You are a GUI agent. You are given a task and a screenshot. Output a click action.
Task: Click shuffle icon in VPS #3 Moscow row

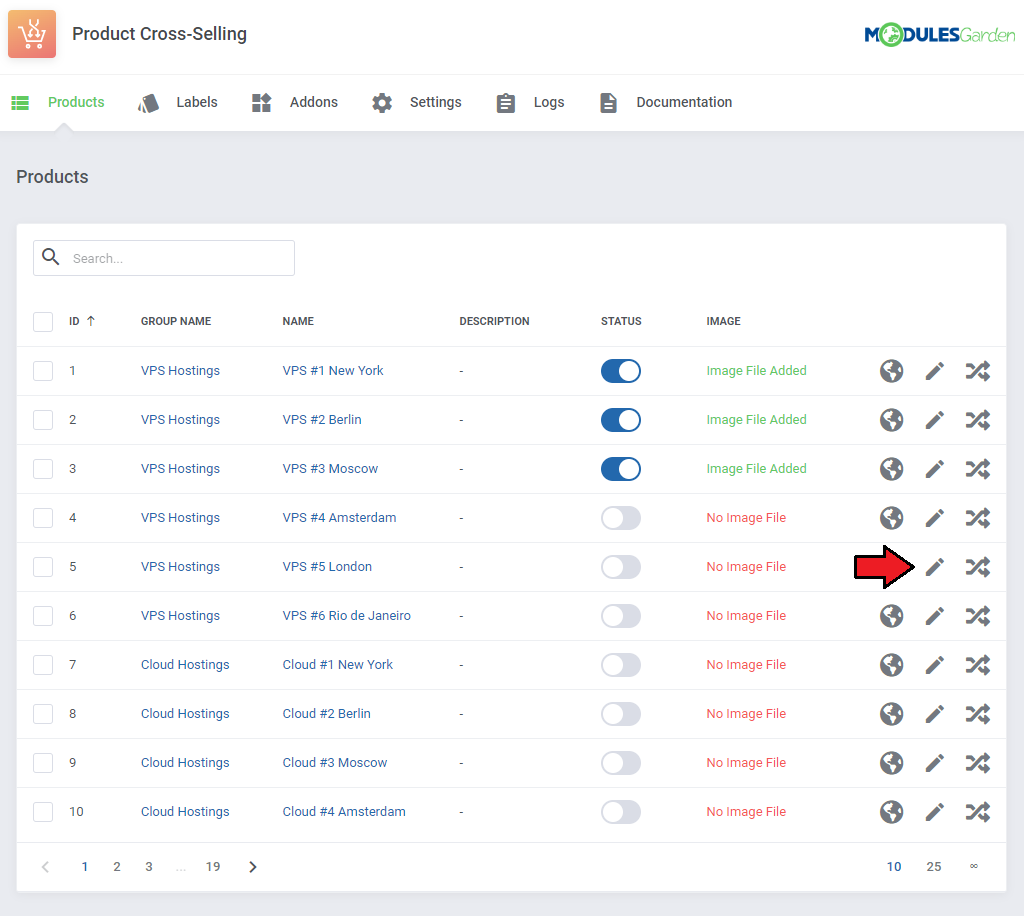coord(978,469)
